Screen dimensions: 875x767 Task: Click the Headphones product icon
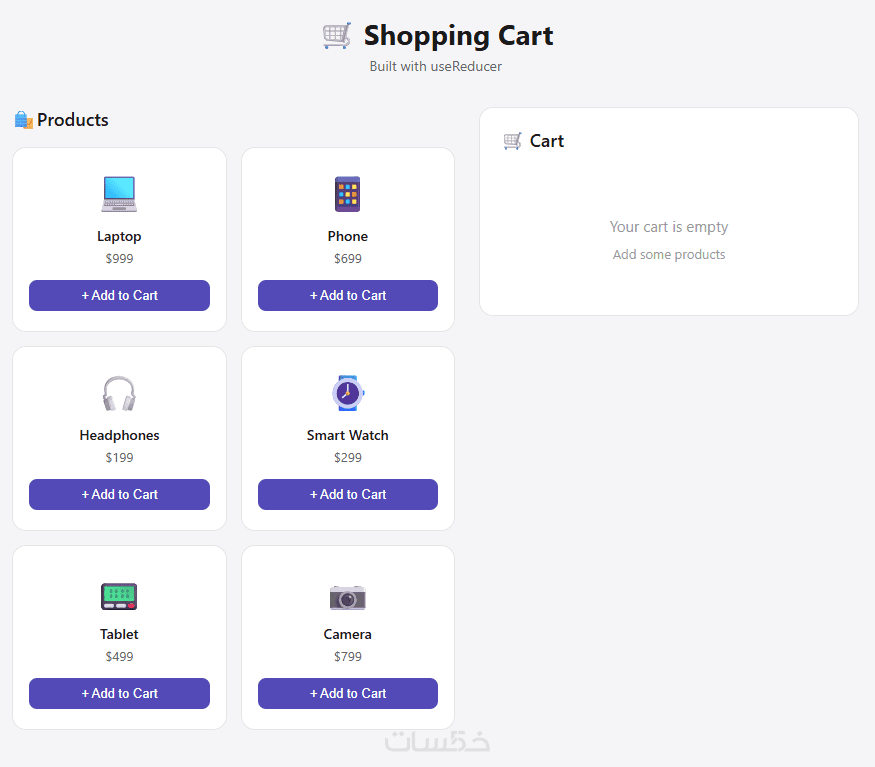[119, 393]
